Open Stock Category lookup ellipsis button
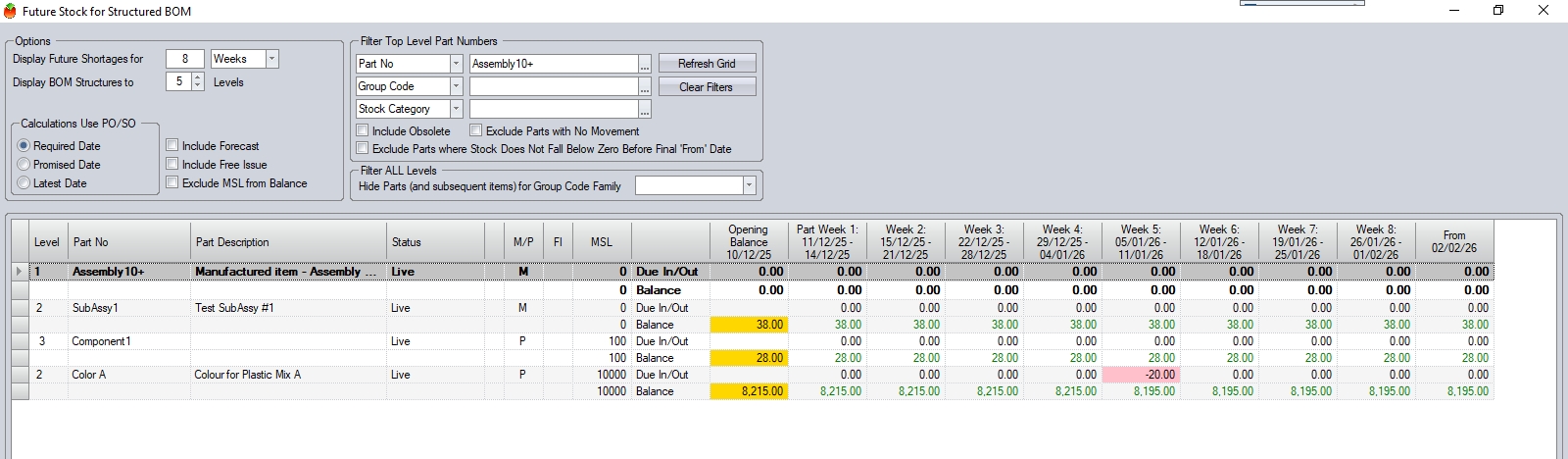 point(645,110)
